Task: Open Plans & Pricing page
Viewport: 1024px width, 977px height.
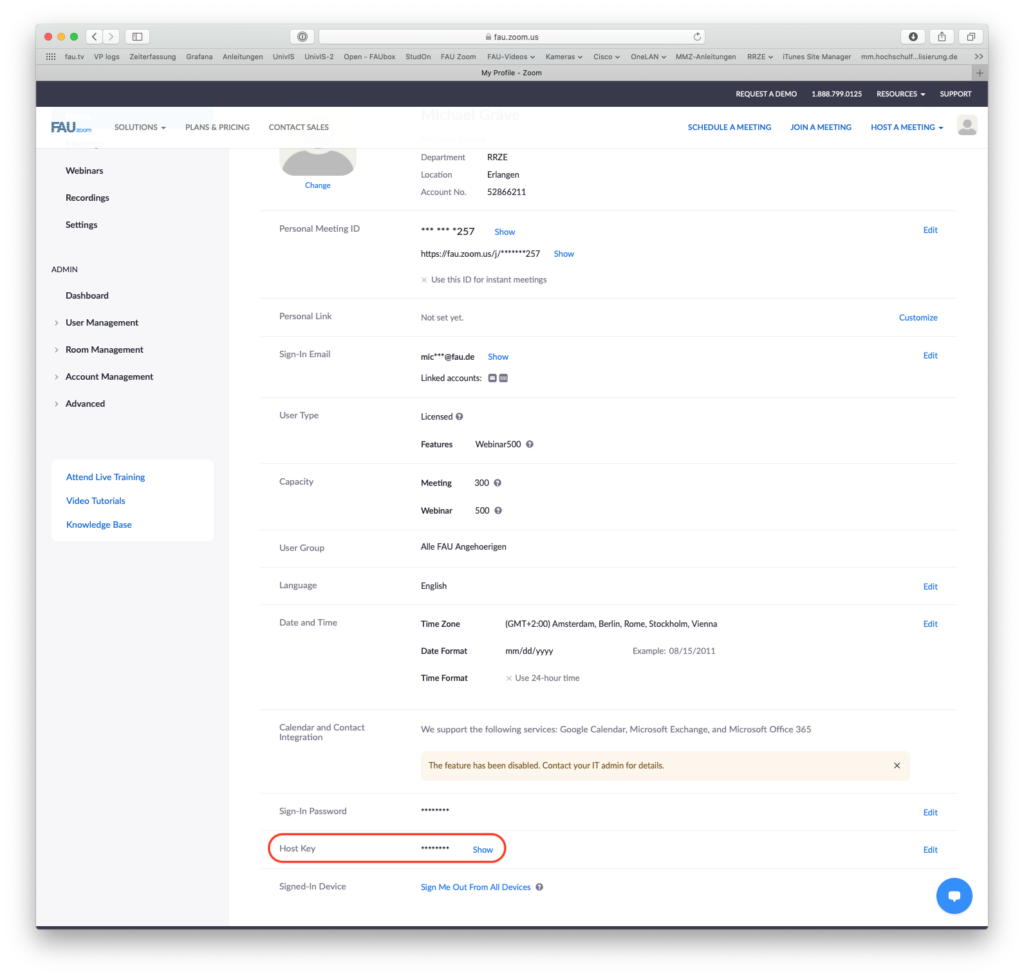Action: (217, 127)
